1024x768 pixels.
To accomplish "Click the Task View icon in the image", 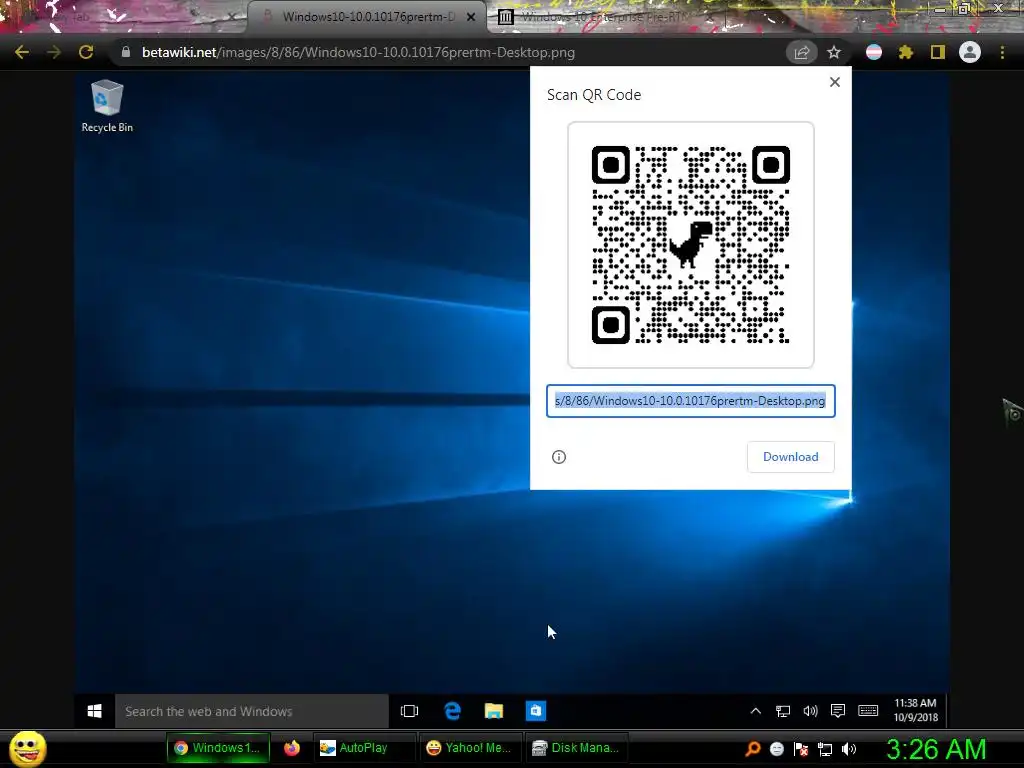I will click(x=409, y=711).
